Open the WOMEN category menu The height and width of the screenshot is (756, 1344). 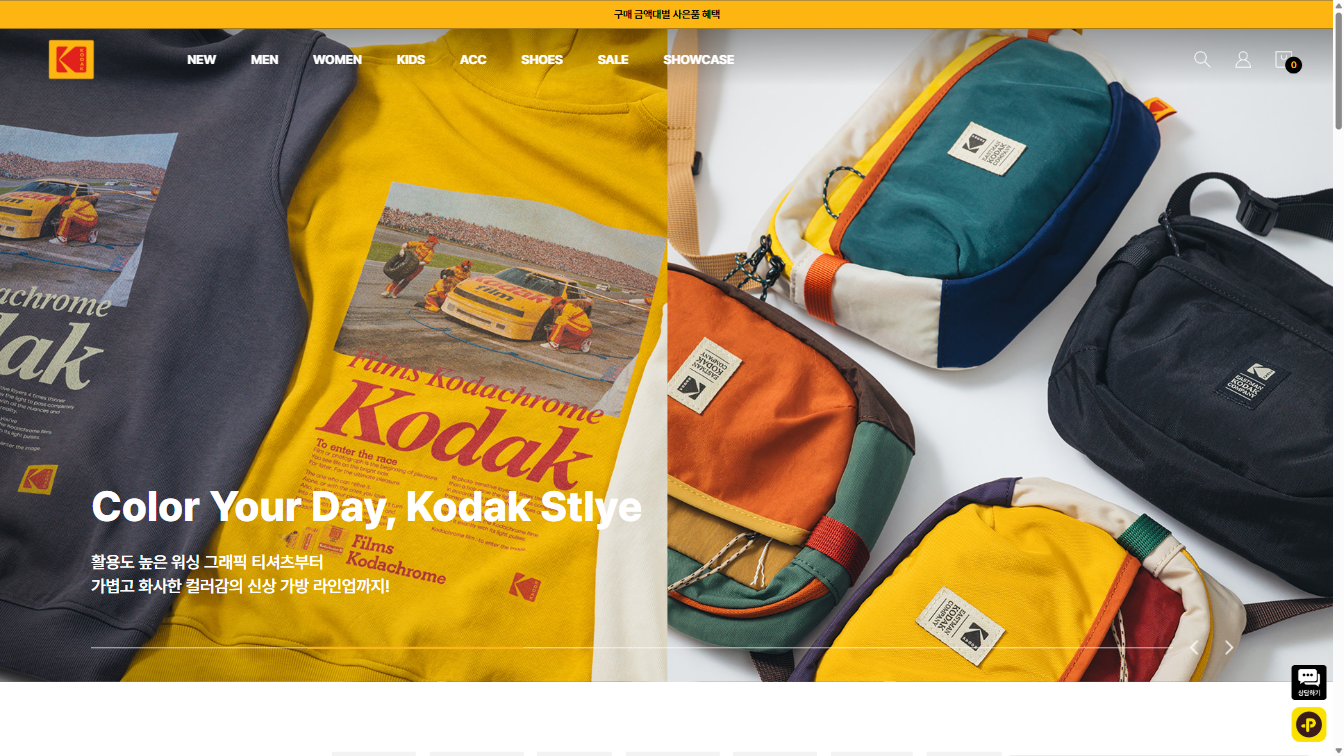pyautogui.click(x=337, y=60)
